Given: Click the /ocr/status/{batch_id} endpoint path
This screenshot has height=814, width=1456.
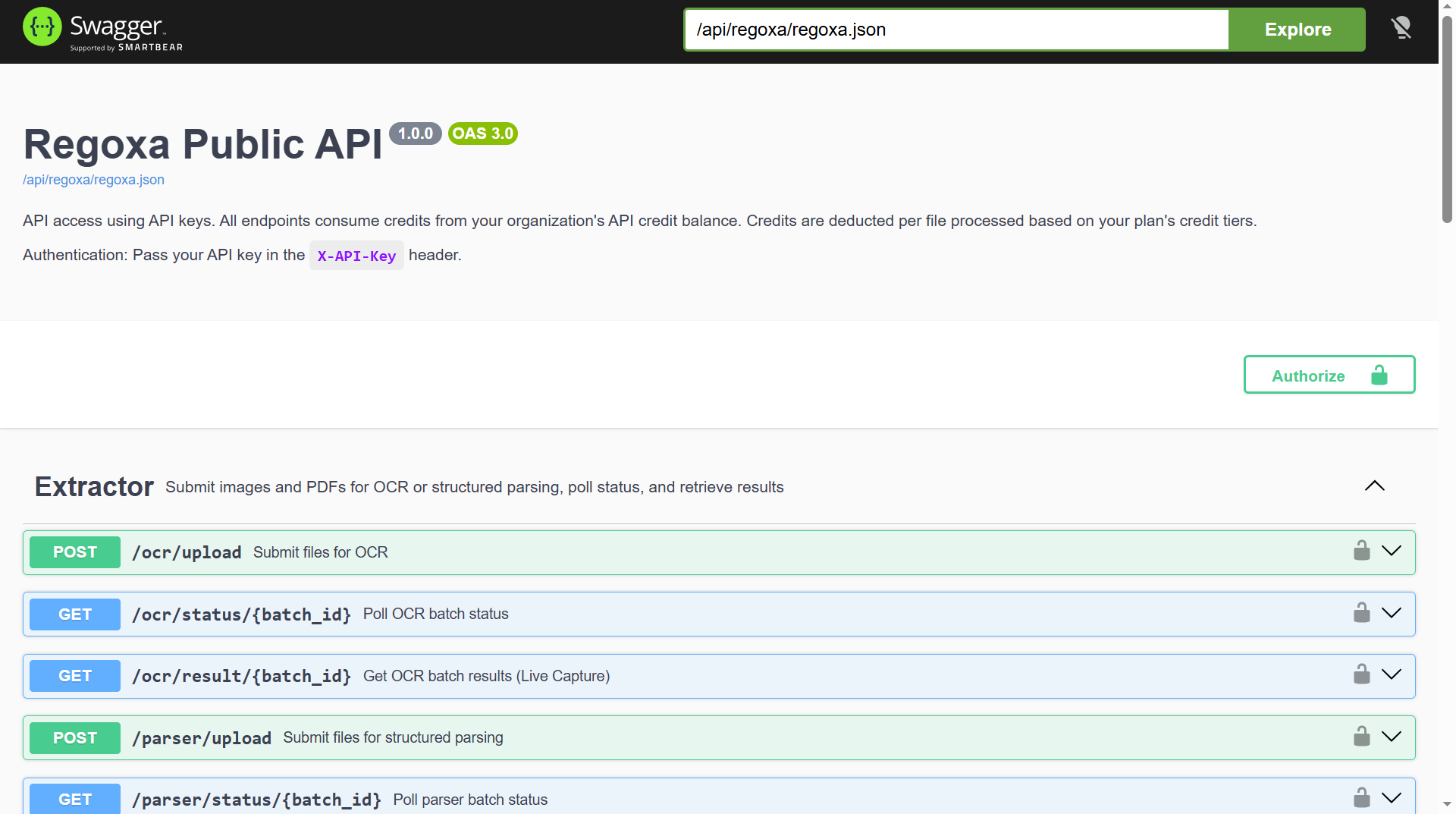Looking at the screenshot, I should (242, 614).
